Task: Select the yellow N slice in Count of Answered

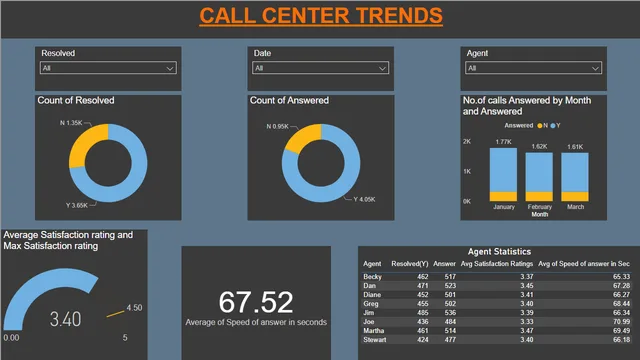Action: point(303,137)
